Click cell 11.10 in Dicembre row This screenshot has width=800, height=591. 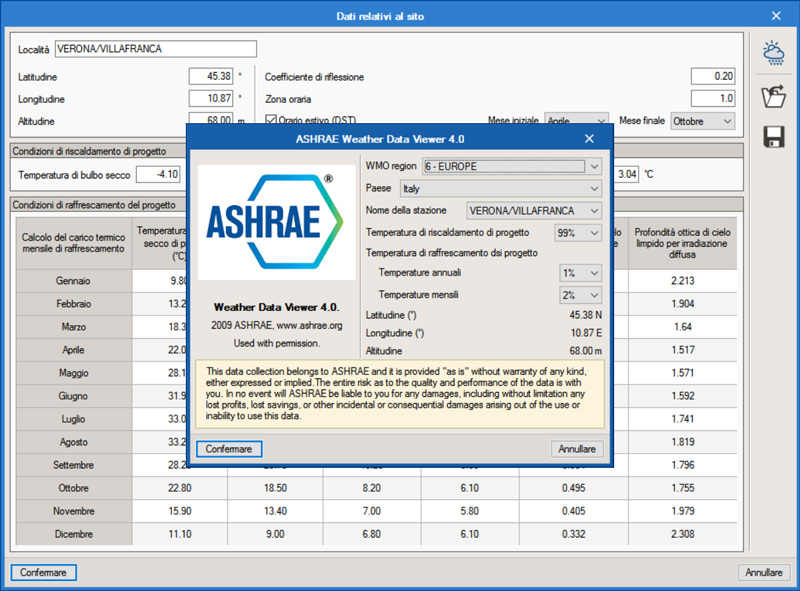point(180,534)
